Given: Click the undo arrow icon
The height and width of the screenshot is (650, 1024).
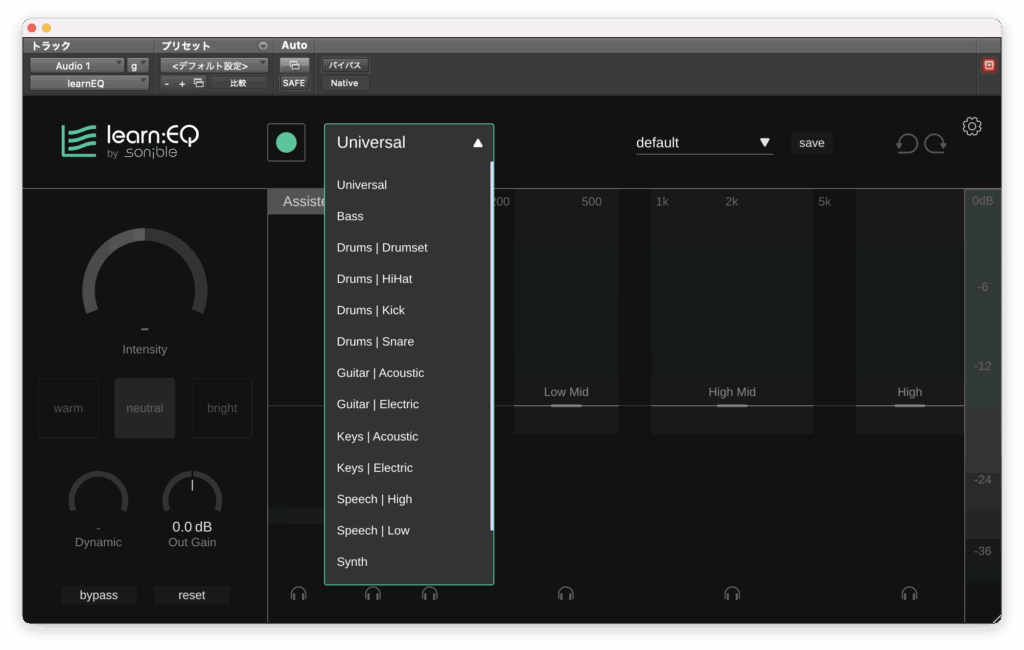Looking at the screenshot, I should pos(906,143).
